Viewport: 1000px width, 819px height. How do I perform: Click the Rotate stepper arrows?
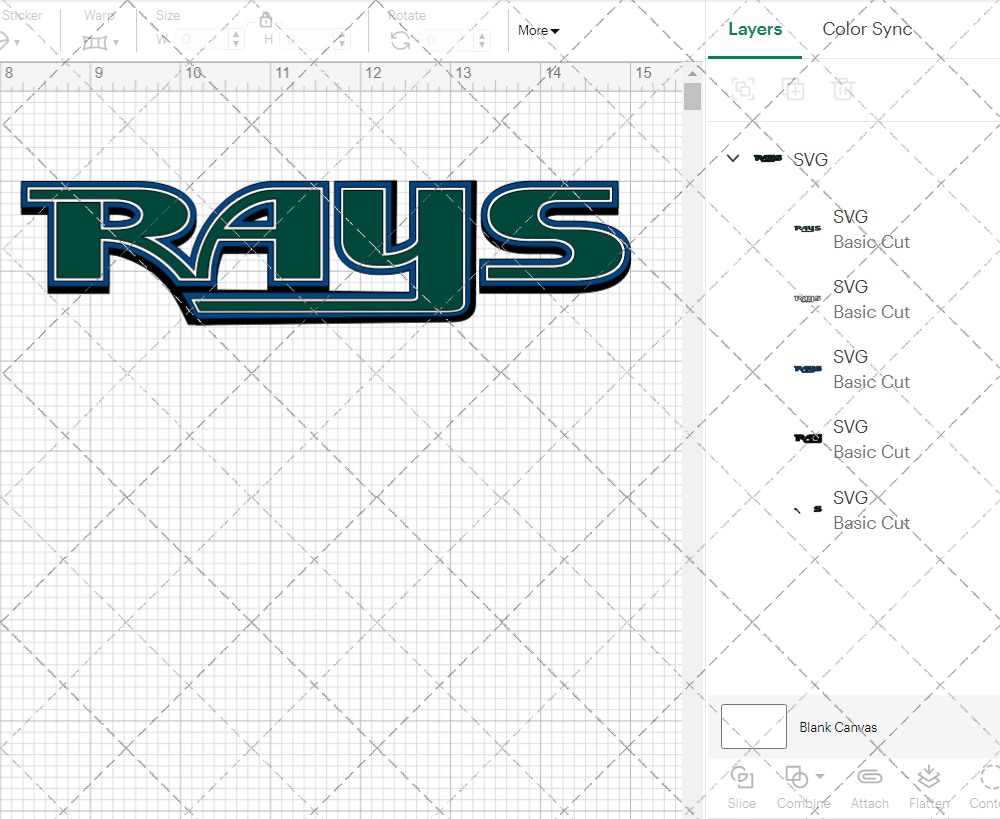[482, 40]
